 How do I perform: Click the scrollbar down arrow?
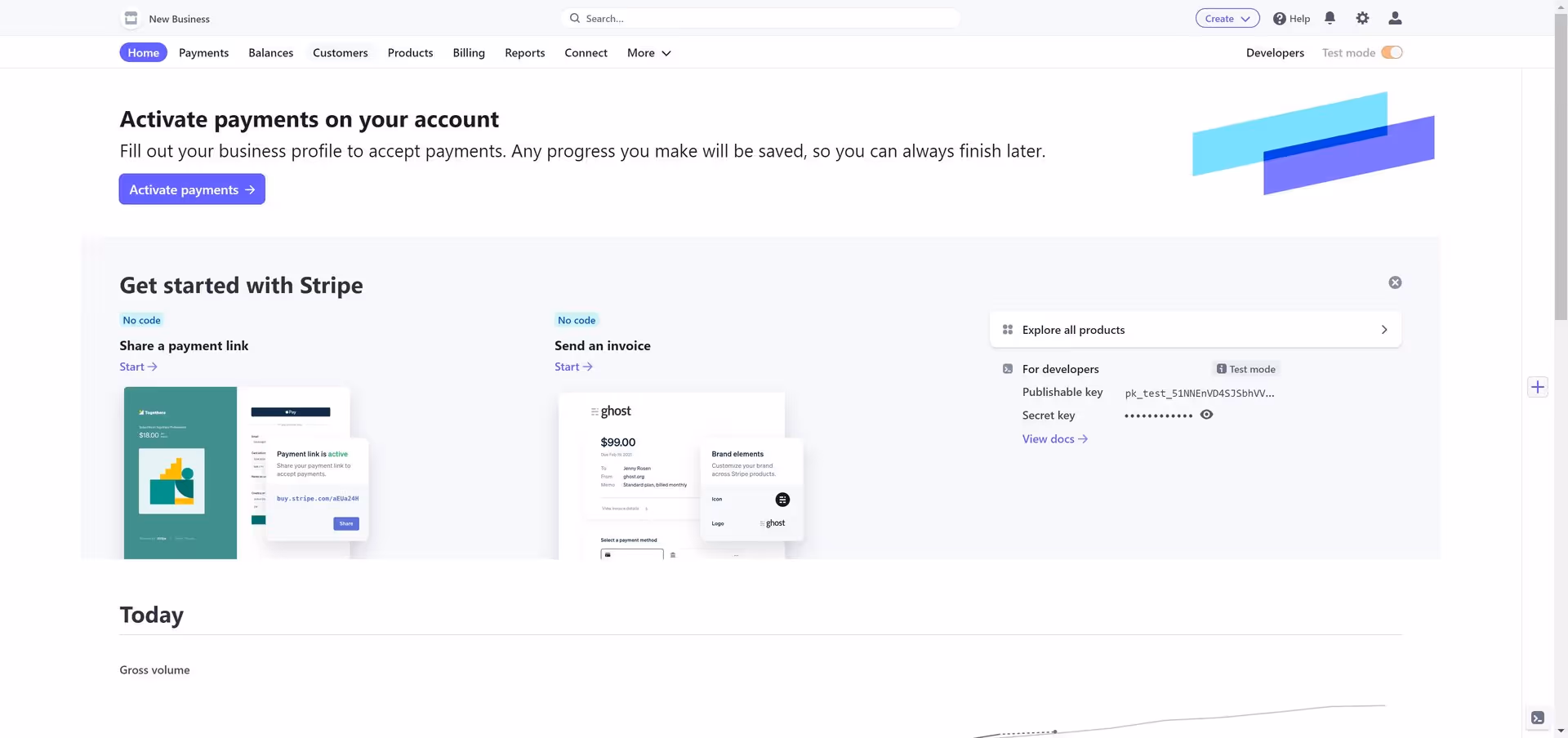tap(1561, 731)
